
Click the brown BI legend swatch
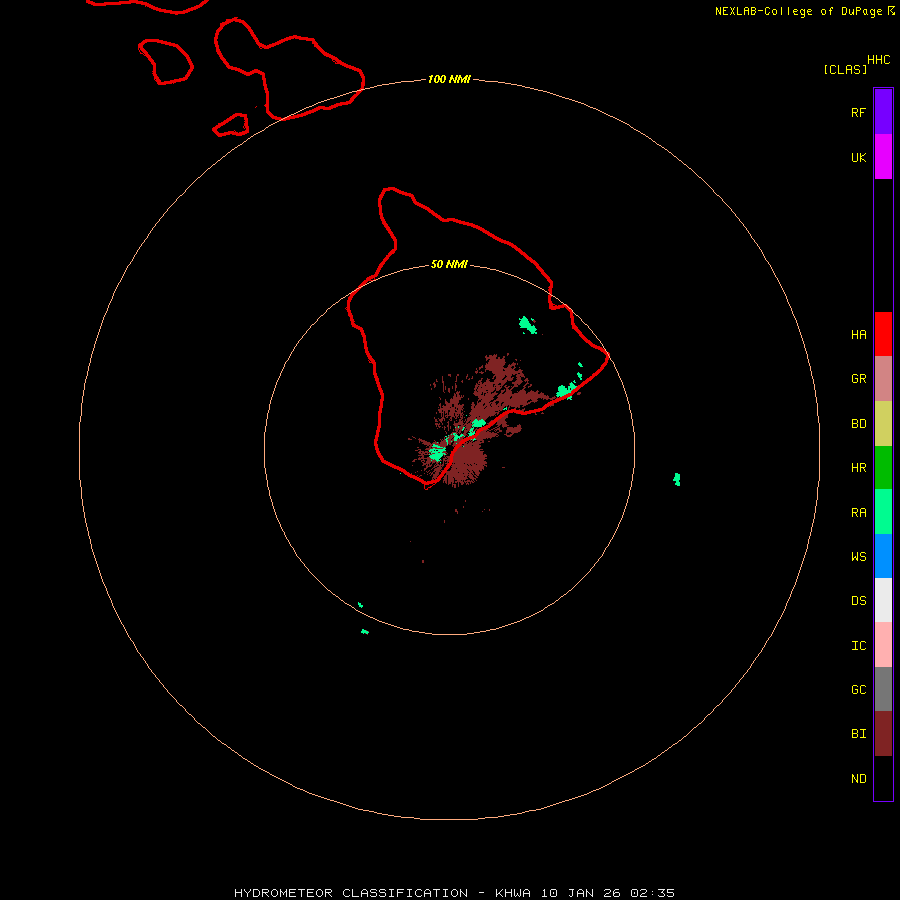[x=883, y=734]
